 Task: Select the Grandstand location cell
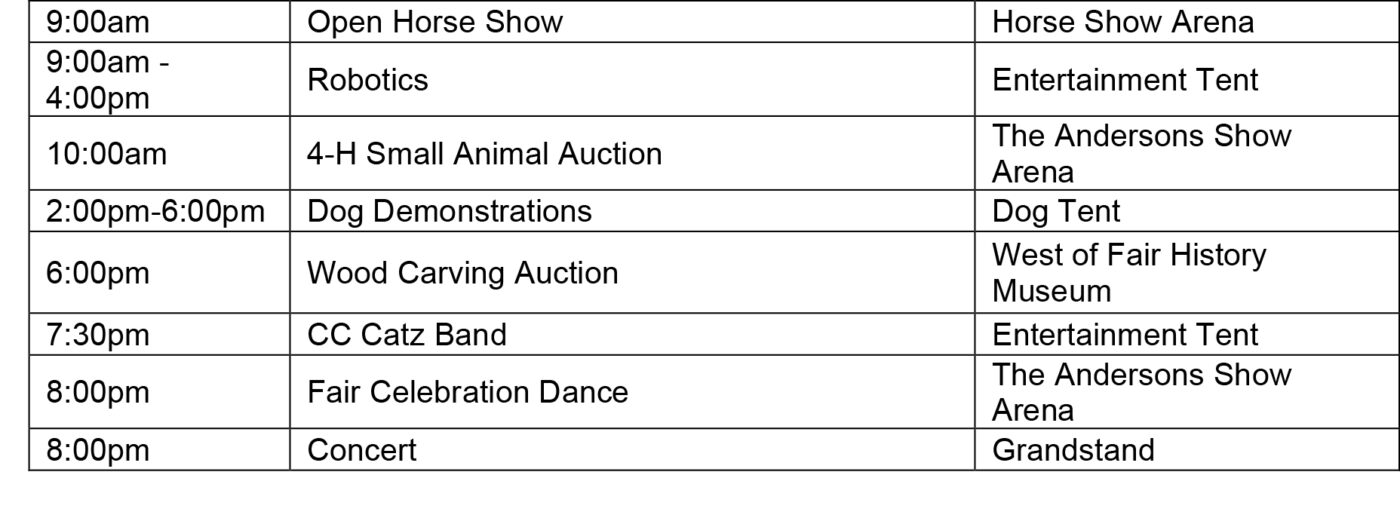1072,450
